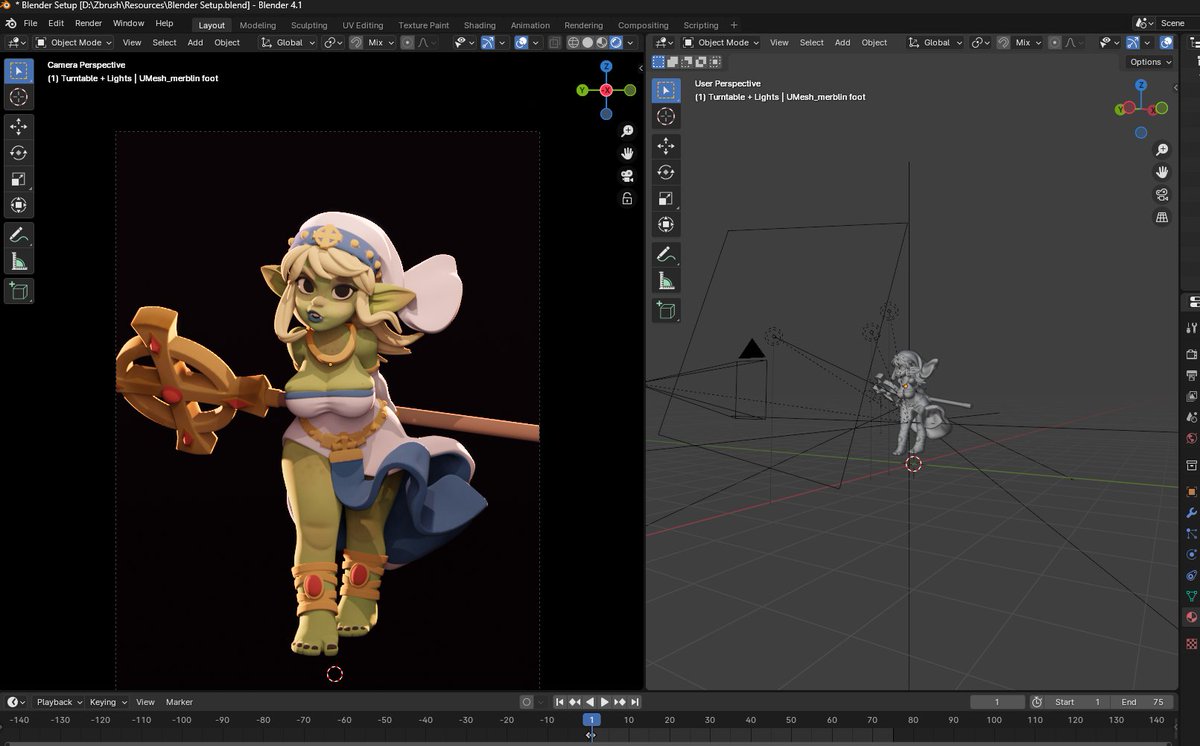
Task: Open Object Mode dropdown in right viewport
Action: (721, 42)
